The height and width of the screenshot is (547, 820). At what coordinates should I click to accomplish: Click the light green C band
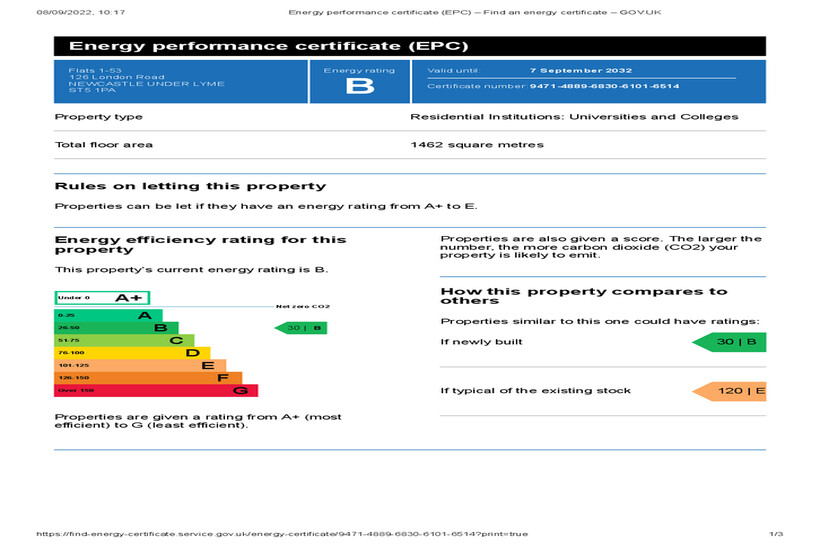pos(123,340)
